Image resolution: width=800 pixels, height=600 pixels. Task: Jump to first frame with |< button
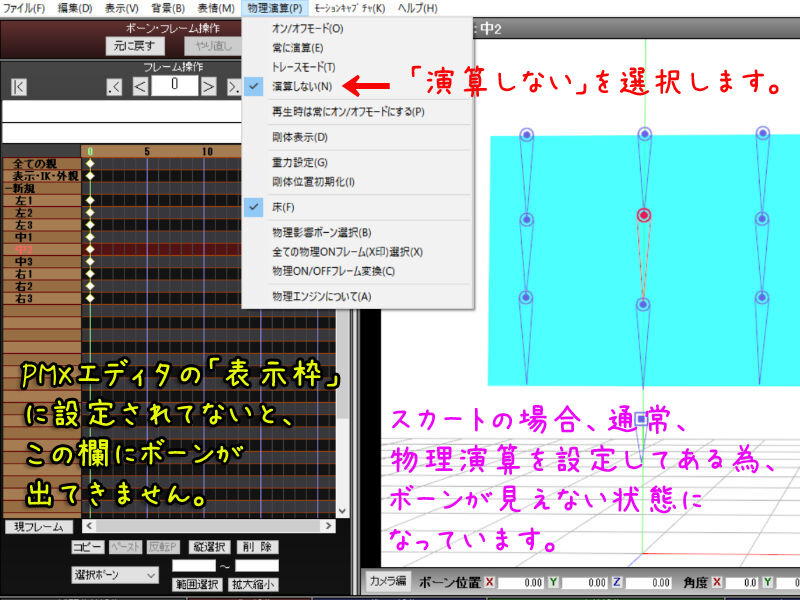tap(16, 84)
